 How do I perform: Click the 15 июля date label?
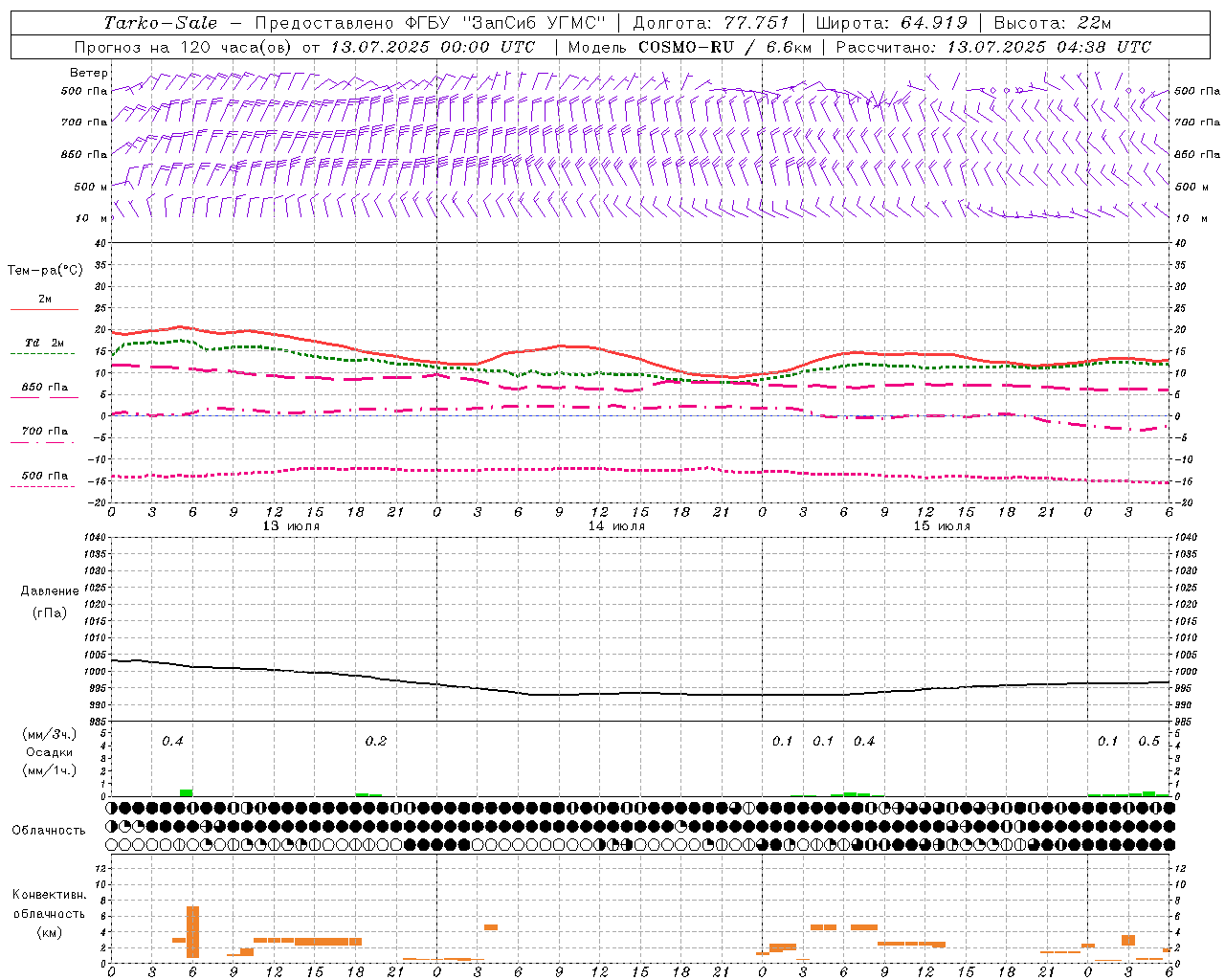(x=942, y=526)
